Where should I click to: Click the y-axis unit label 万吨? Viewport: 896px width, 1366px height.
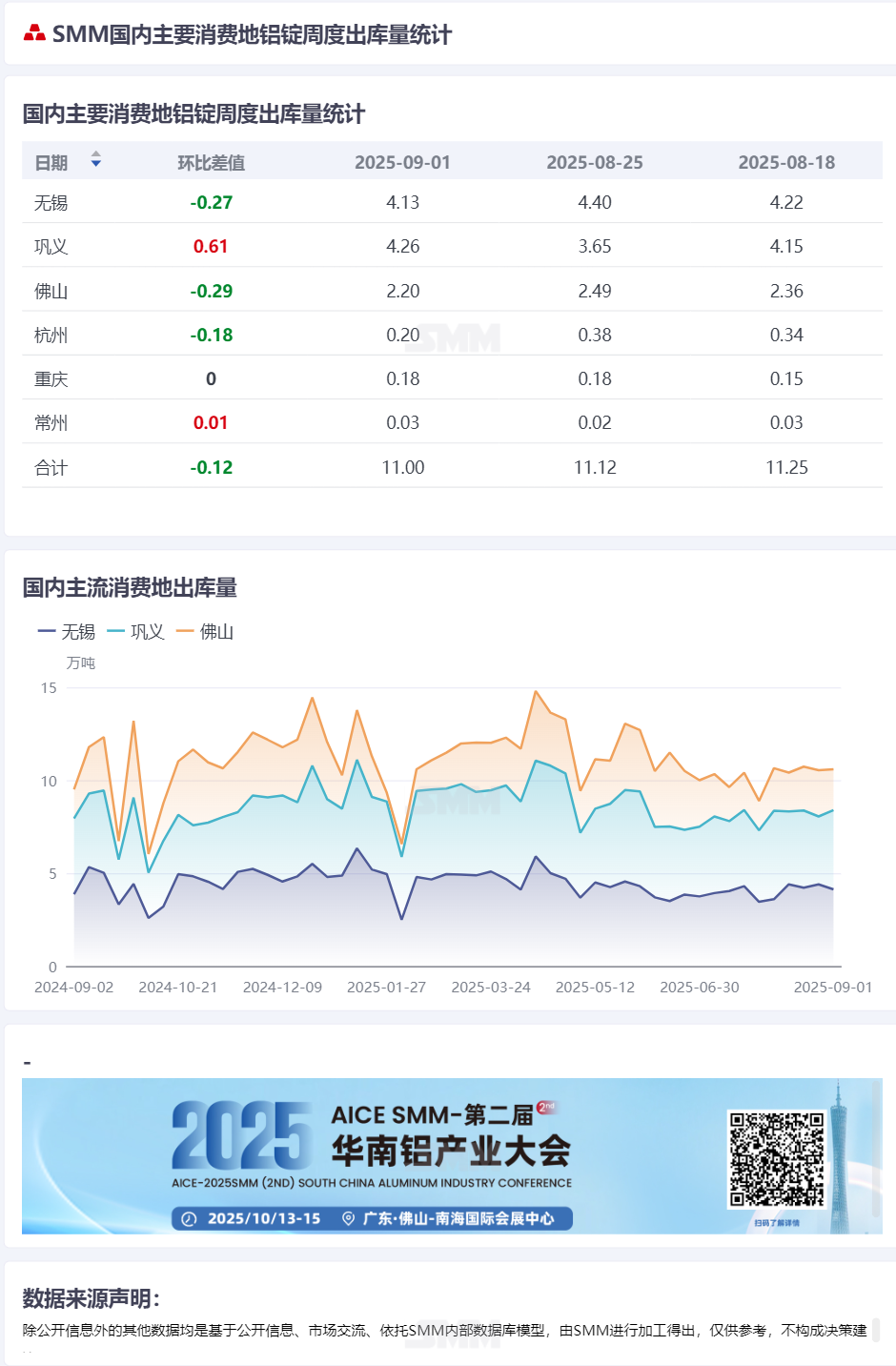pos(81,663)
